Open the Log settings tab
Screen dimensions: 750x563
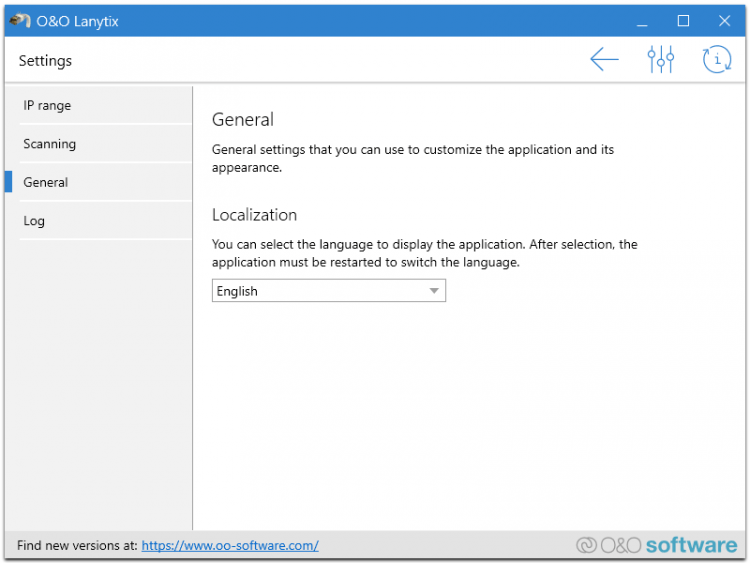coord(105,221)
